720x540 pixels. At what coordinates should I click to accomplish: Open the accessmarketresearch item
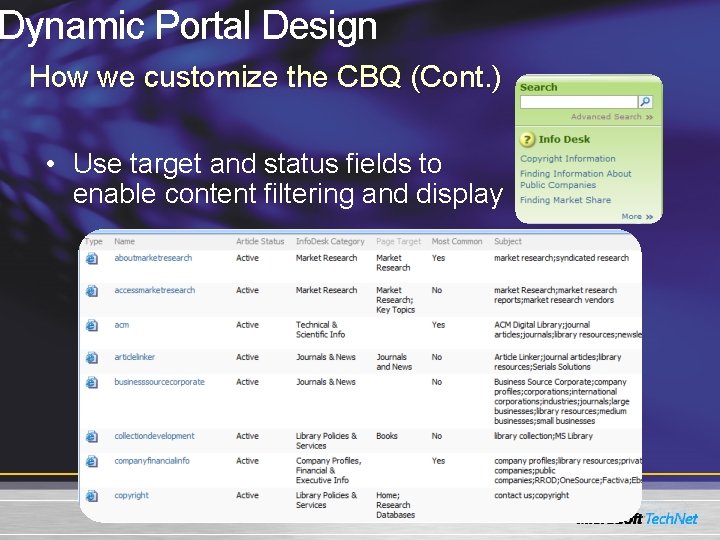click(155, 290)
